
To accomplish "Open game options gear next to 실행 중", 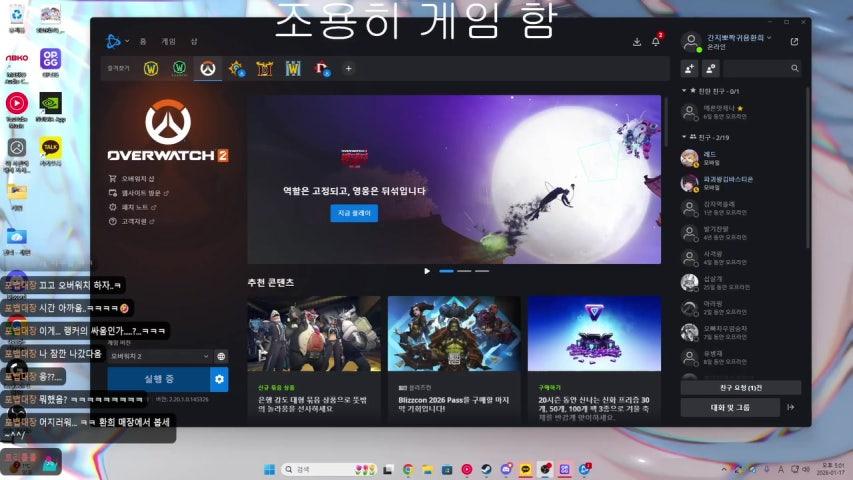I will click(x=219, y=379).
